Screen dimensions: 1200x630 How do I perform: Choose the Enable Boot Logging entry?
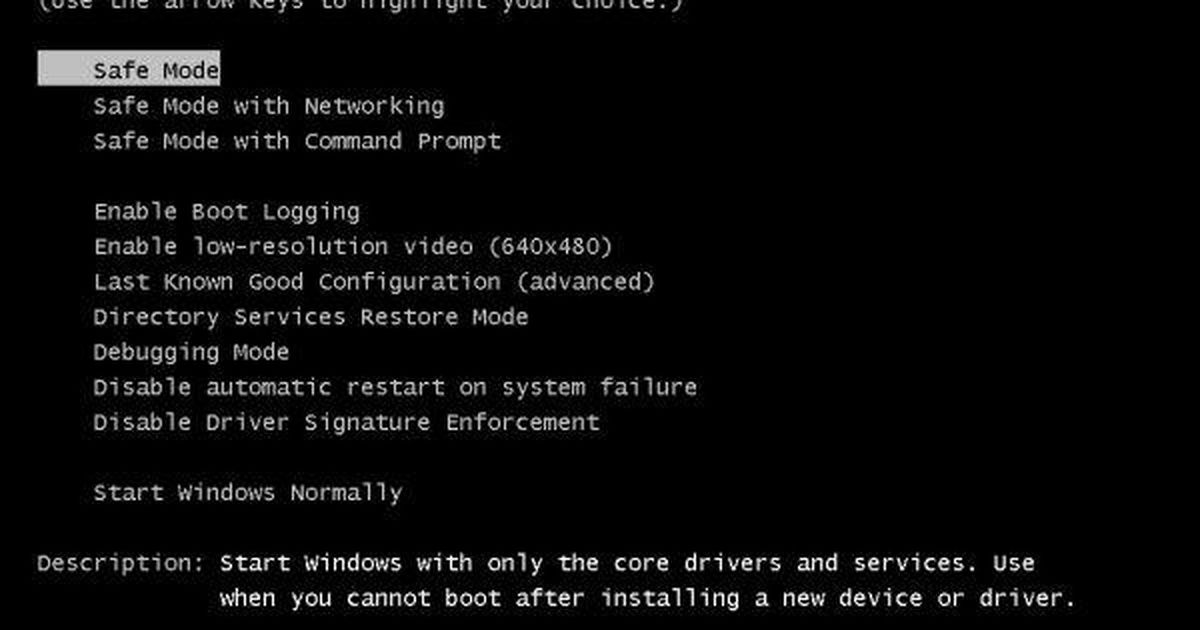[x=227, y=212]
